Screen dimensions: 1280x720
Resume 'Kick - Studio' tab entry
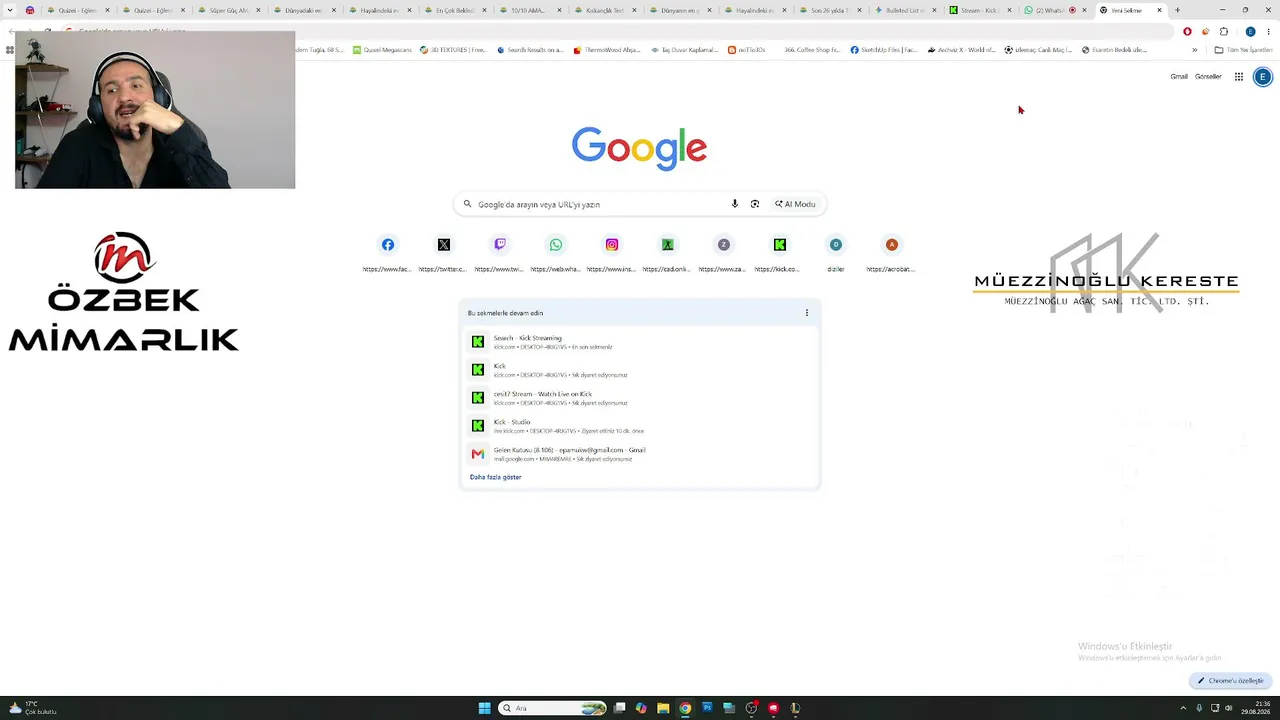(640, 426)
